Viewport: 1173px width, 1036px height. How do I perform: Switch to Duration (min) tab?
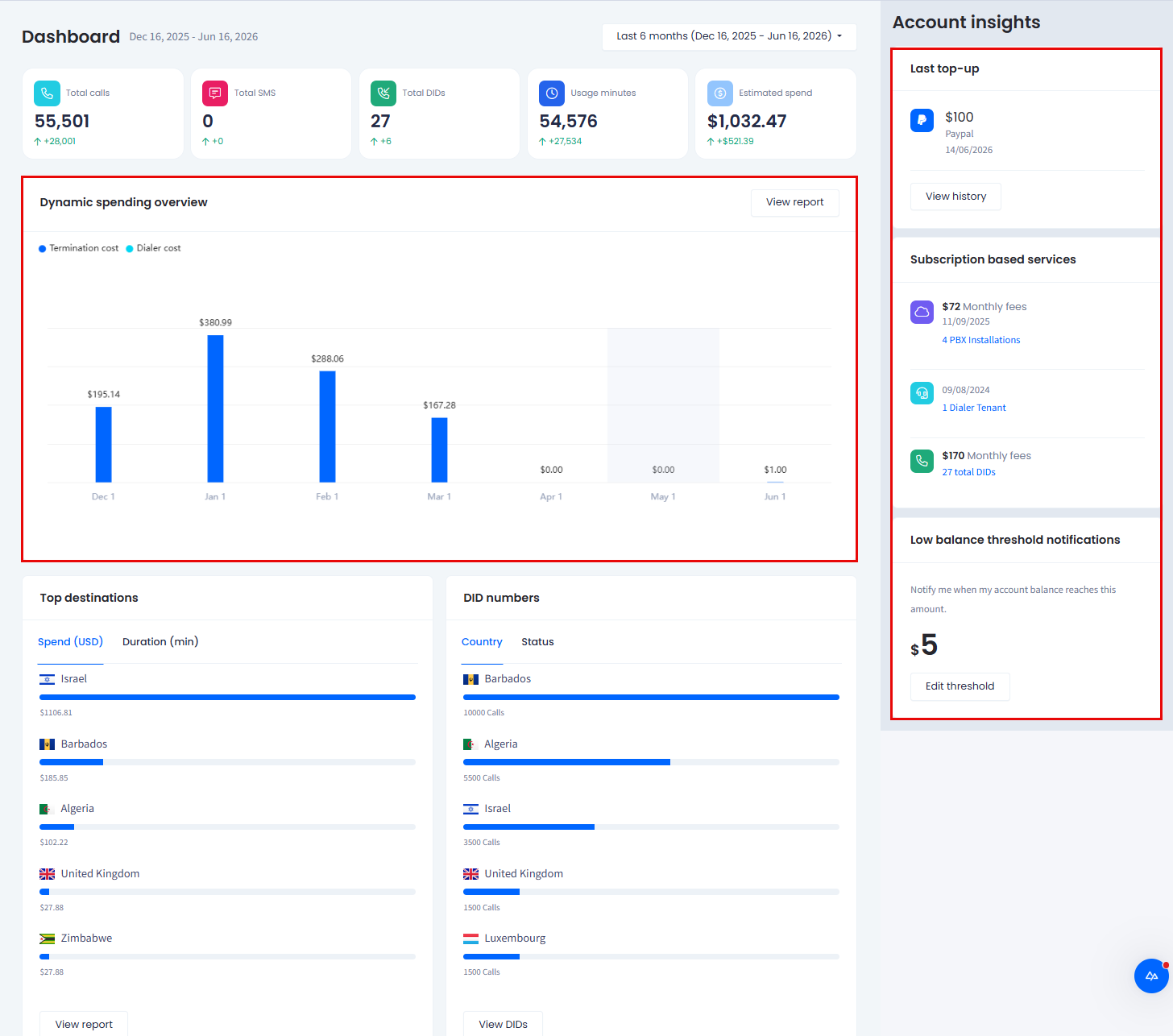coord(160,642)
